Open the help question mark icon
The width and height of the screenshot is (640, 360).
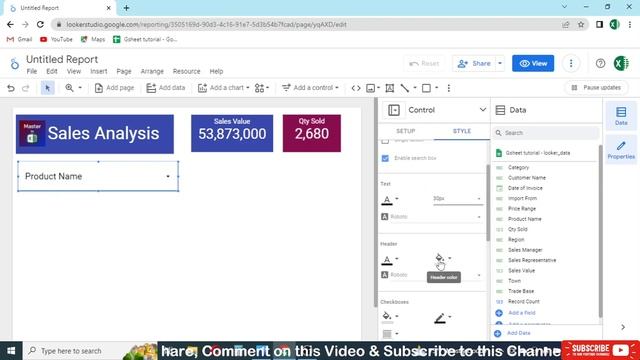pos(600,63)
